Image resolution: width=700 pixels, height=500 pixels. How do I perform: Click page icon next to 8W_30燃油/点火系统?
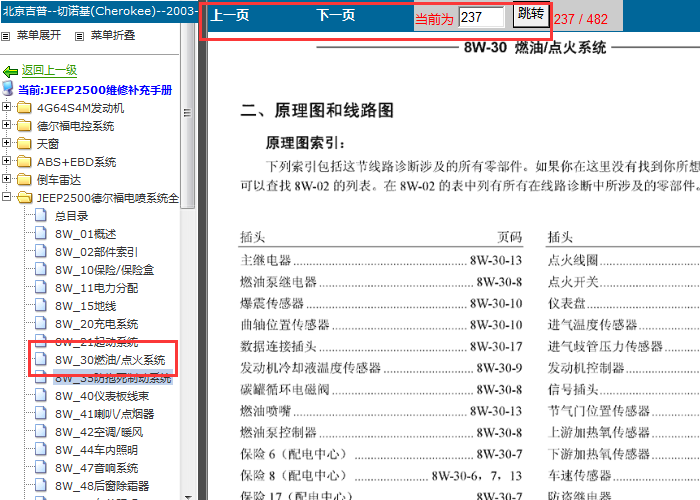(41, 359)
